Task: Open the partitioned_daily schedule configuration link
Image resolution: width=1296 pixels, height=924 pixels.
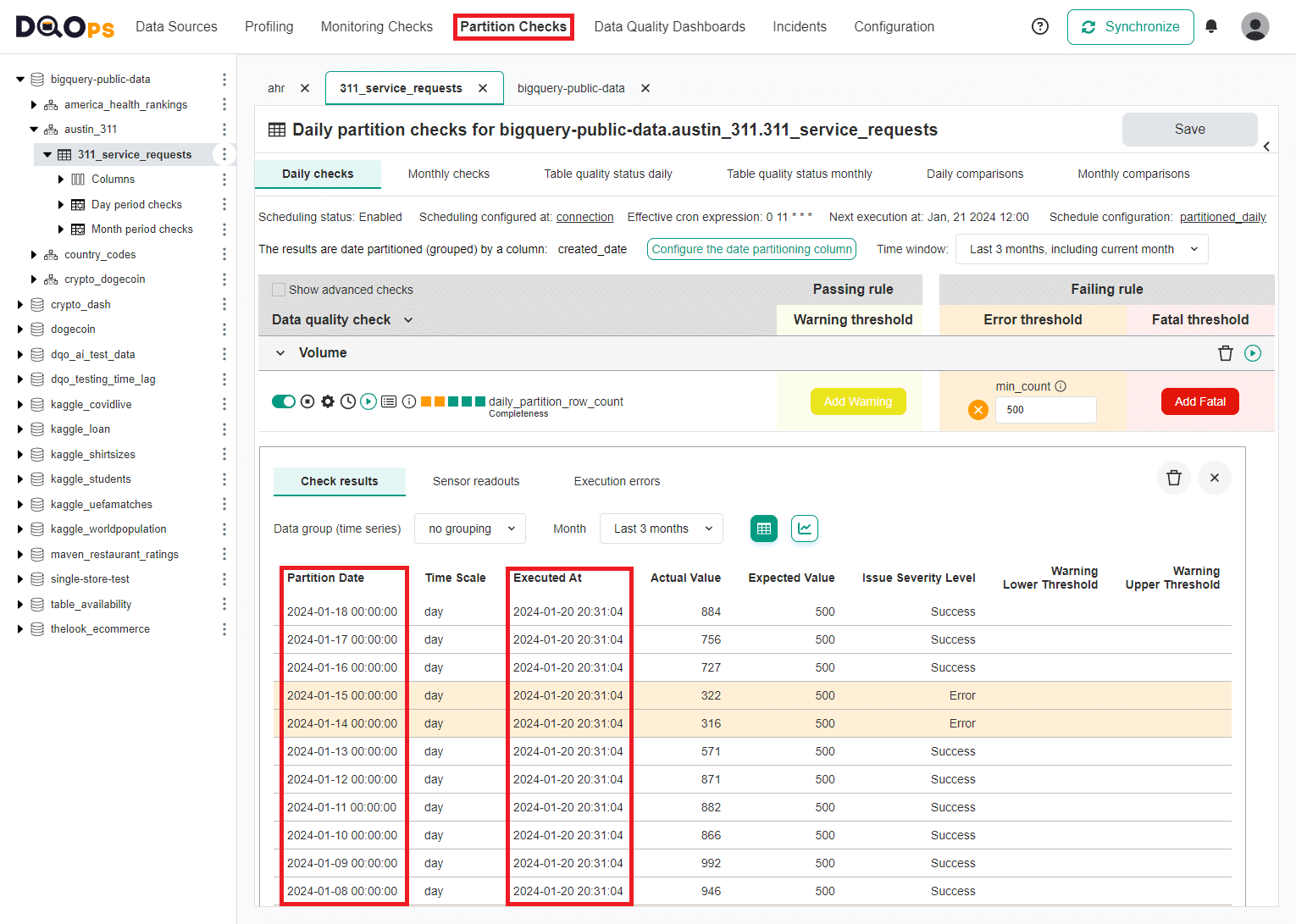Action: tap(1222, 217)
